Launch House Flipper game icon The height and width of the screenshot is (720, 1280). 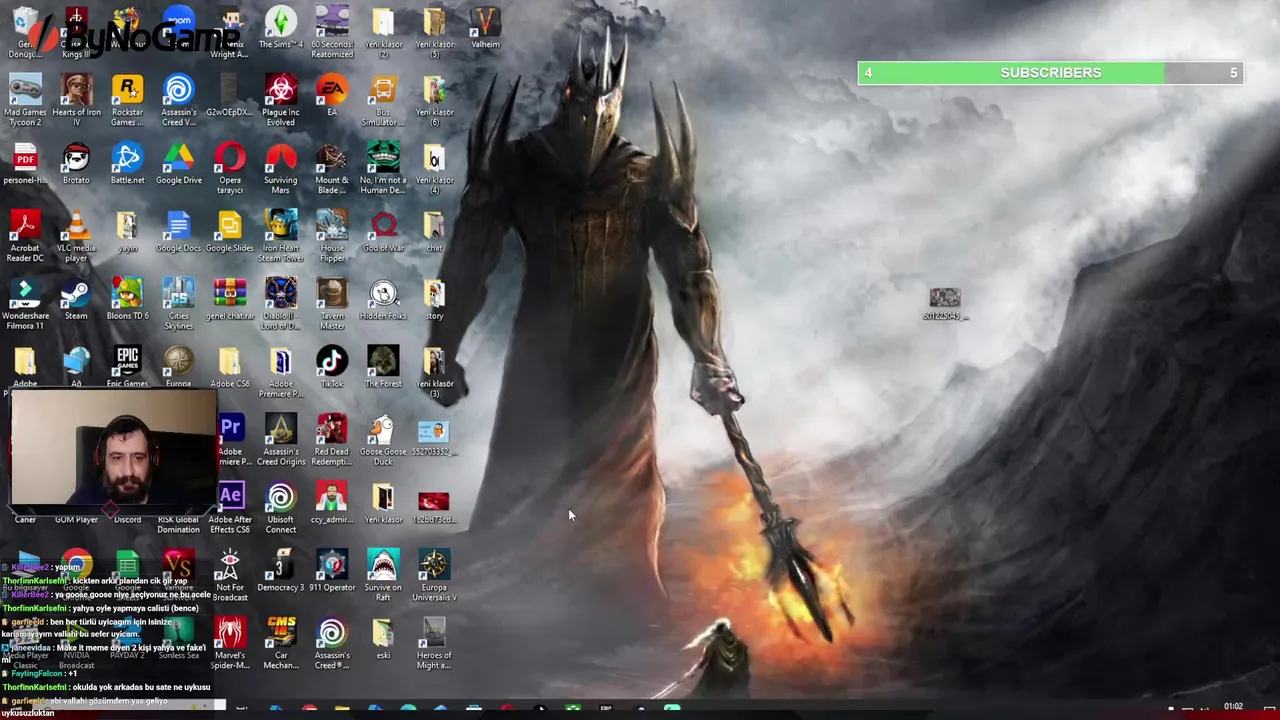pos(332,236)
